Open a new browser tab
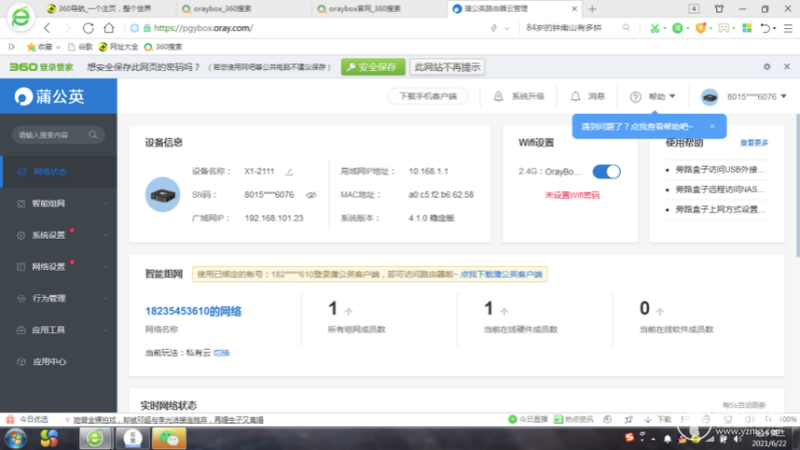This screenshot has width=800, height=450. pyautogui.click(x=592, y=9)
